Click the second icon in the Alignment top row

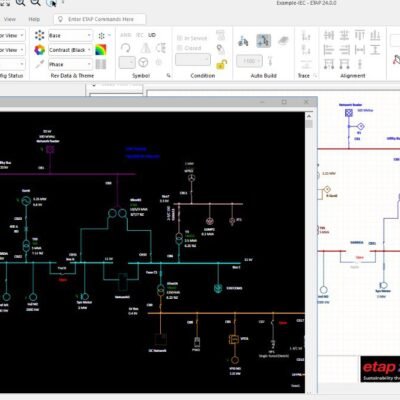(x=344, y=35)
